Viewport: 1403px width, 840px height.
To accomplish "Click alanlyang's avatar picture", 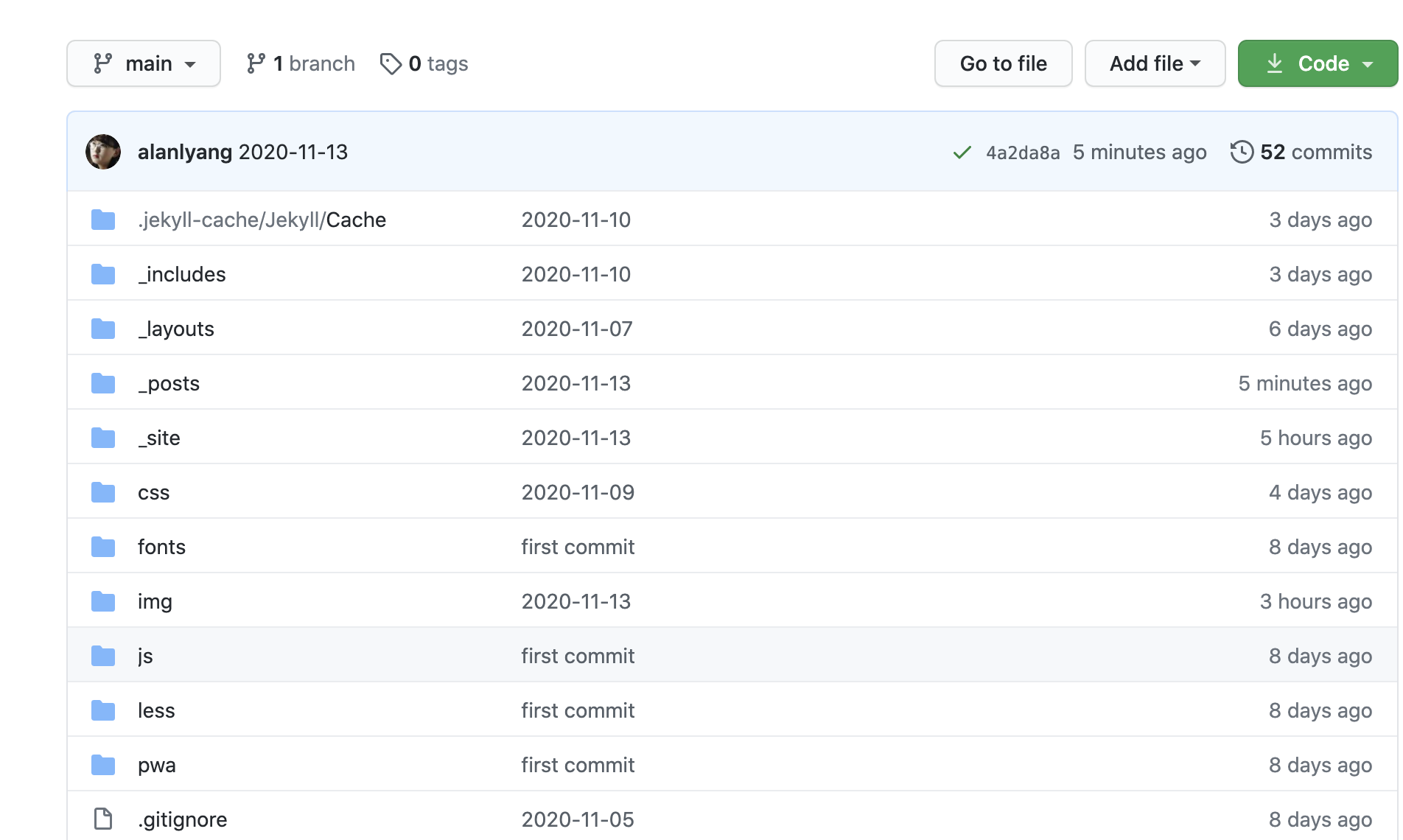I will pos(103,152).
